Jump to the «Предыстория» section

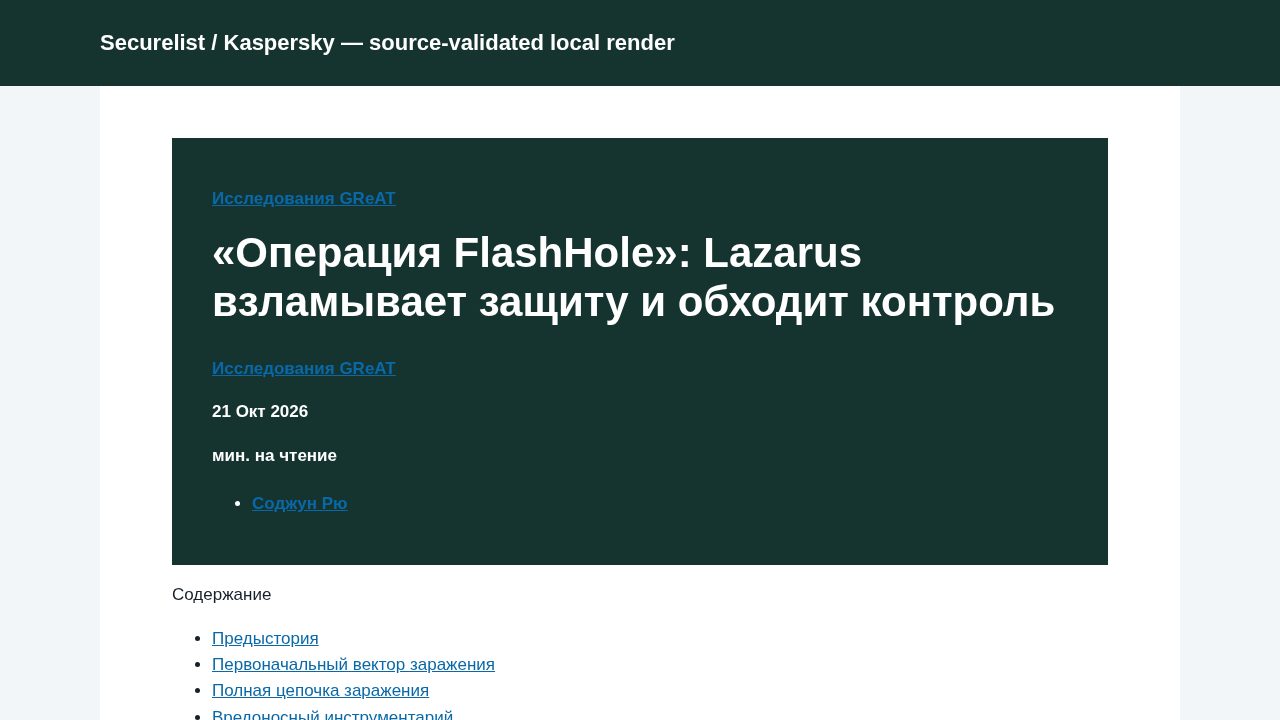pyautogui.click(x=265, y=638)
